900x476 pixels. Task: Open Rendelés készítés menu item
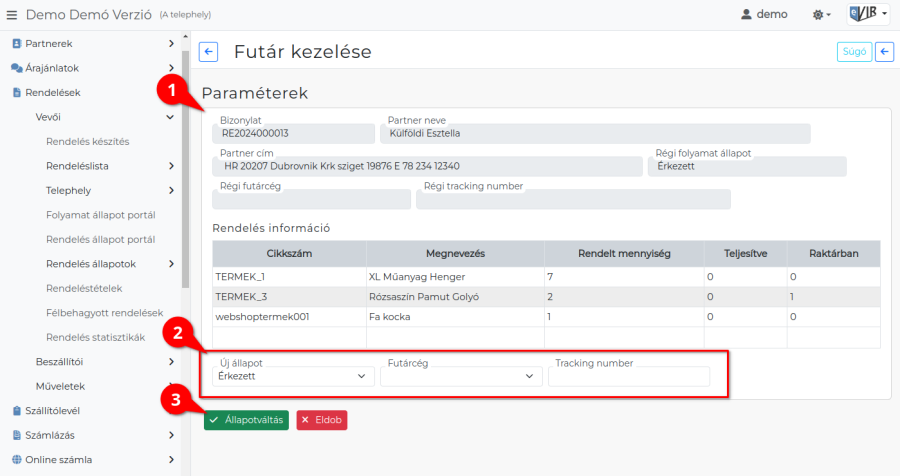(87, 141)
